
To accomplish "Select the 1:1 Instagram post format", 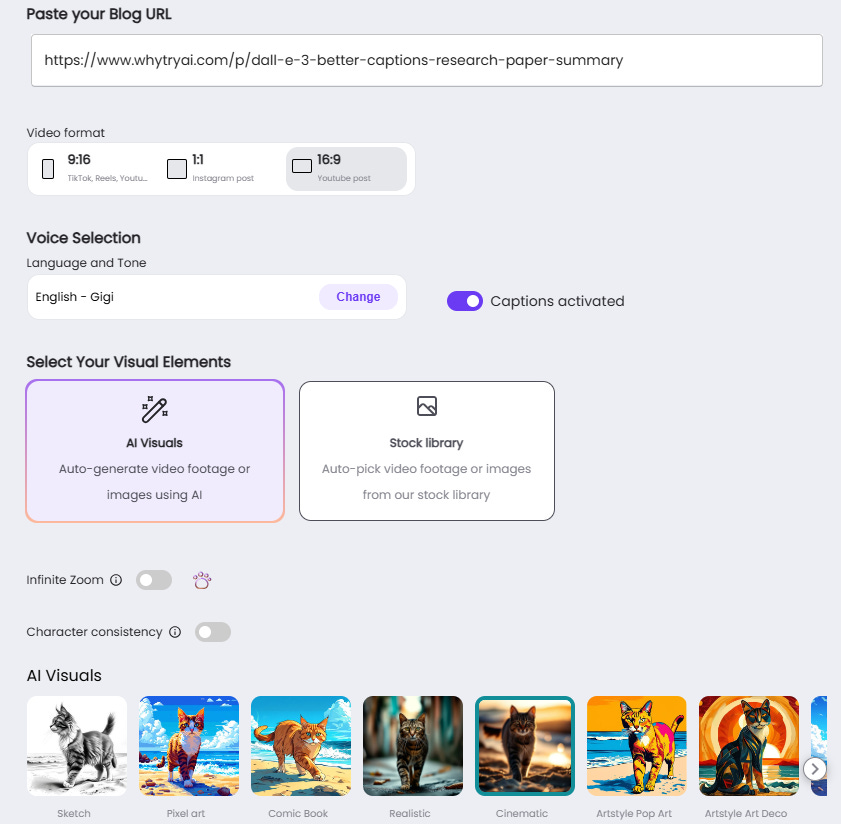I will (221, 169).
